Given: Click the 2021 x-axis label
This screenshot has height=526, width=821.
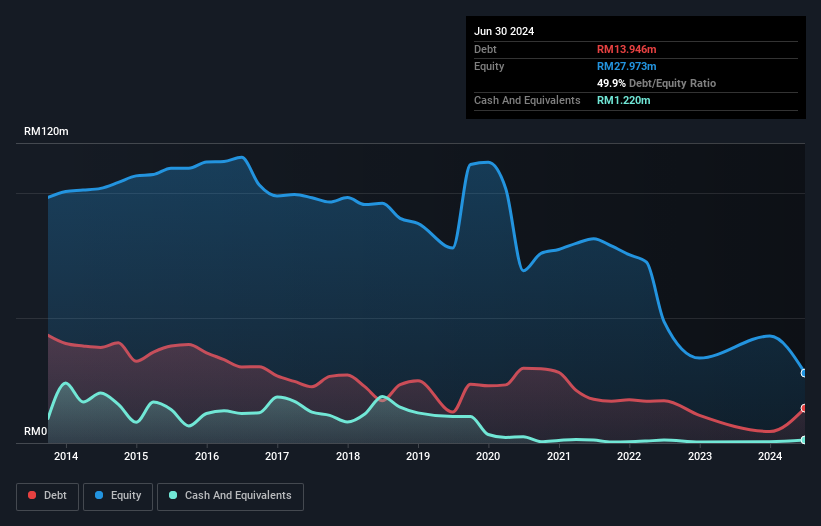Looking at the screenshot, I should (559, 456).
